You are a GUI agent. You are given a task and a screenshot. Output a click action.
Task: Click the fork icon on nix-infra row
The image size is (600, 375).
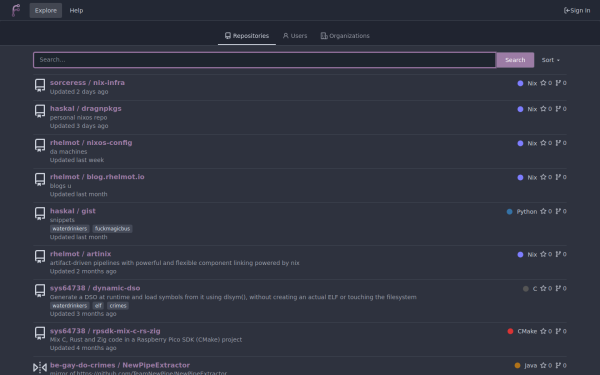(558, 83)
